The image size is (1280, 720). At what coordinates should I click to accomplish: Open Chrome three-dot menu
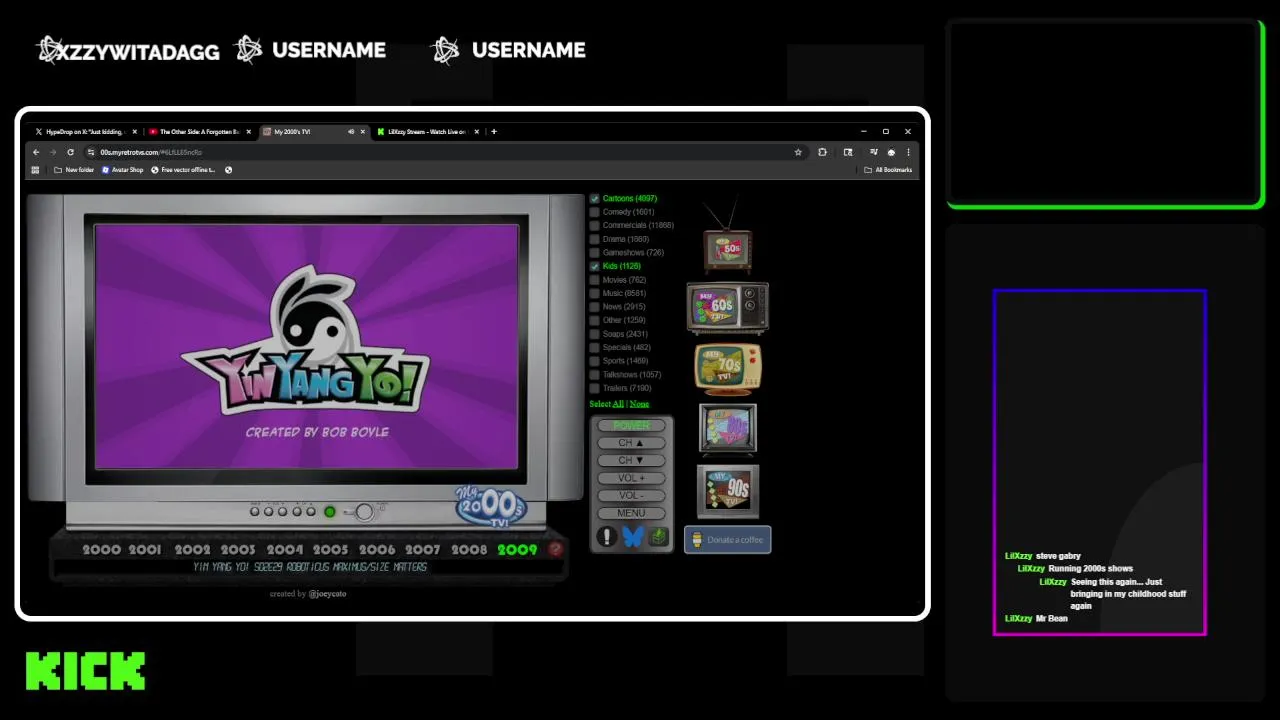pos(908,152)
